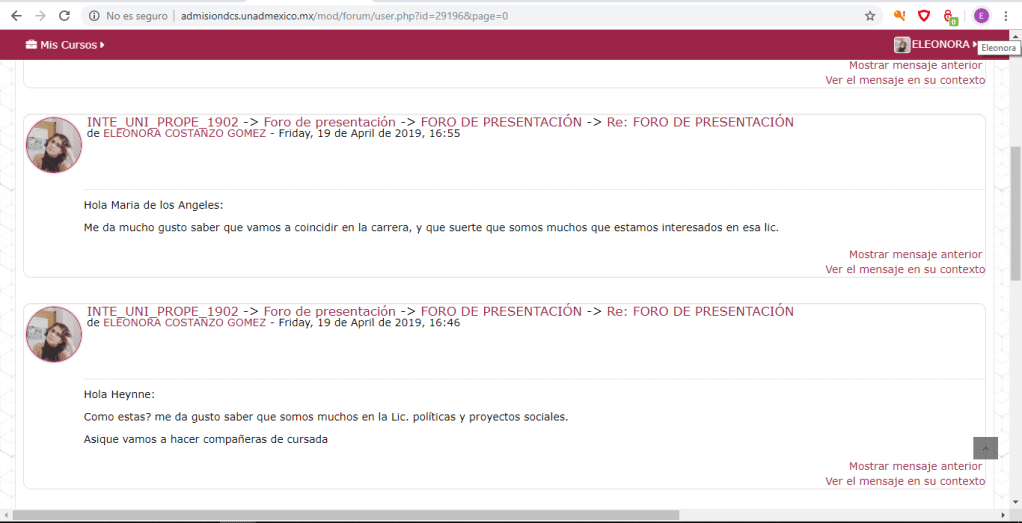
Task: Open Chrome's three-dot menu
Action: (1006, 16)
